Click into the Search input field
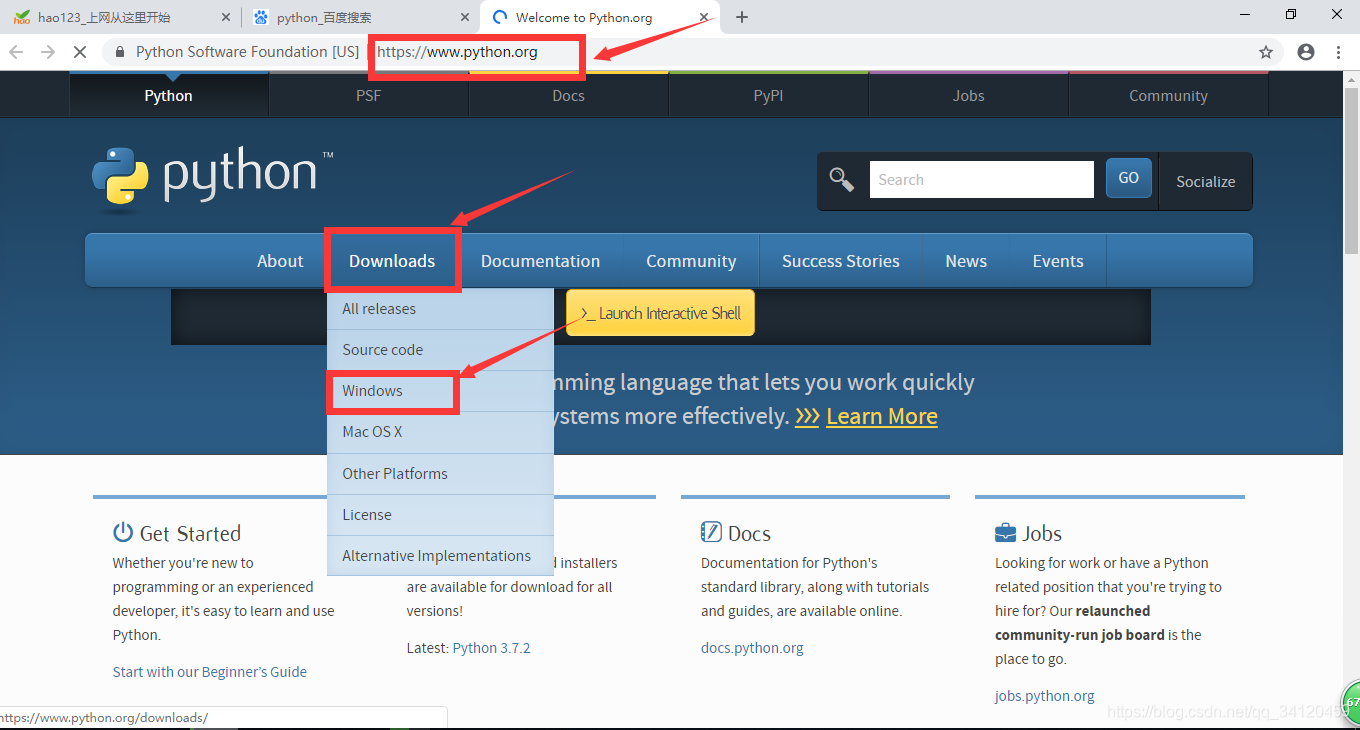Screen dimensions: 1360x730 [x=982, y=180]
